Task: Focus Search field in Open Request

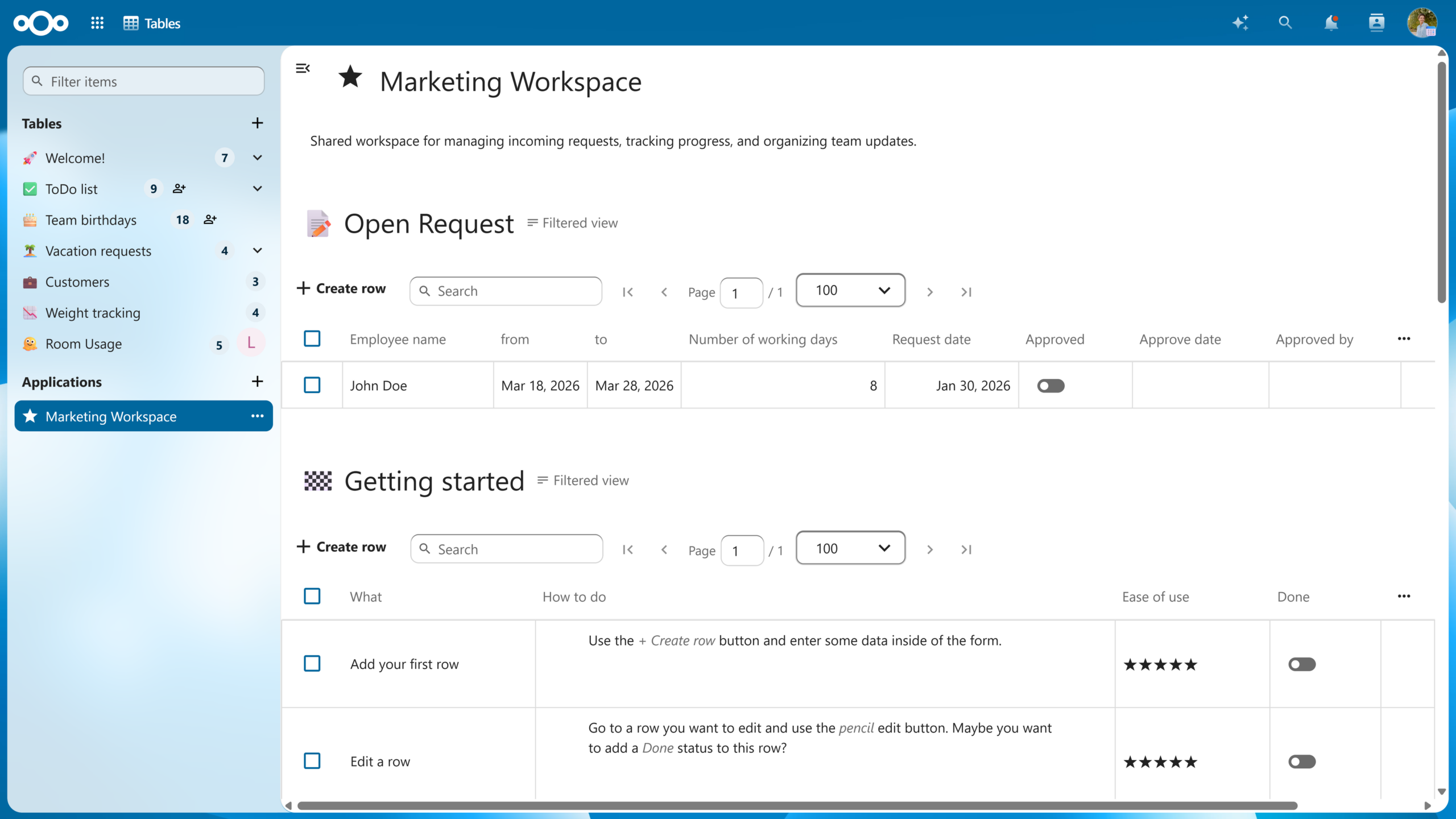Action: click(506, 291)
